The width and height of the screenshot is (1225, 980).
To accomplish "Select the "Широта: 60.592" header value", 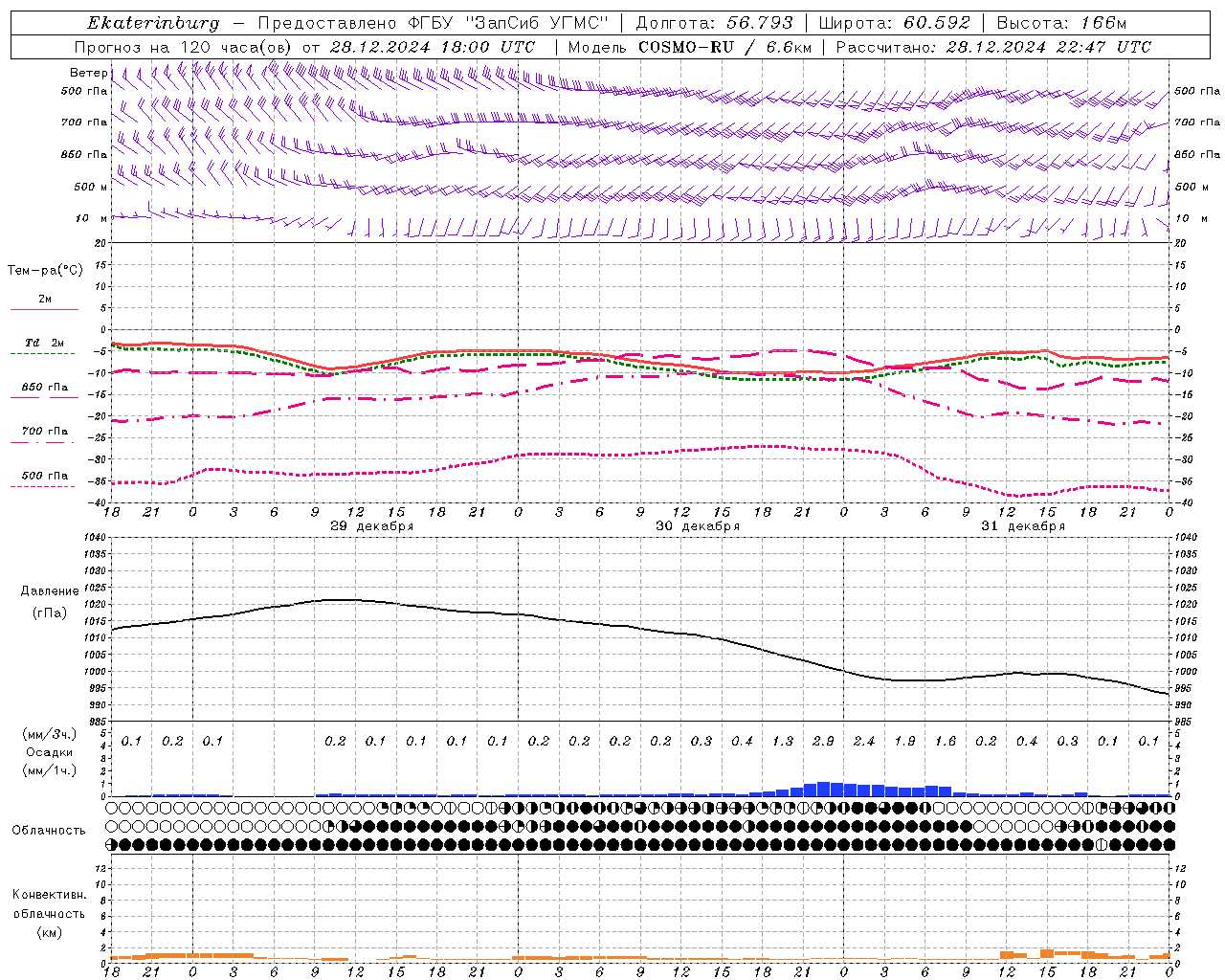I will click(x=894, y=23).
